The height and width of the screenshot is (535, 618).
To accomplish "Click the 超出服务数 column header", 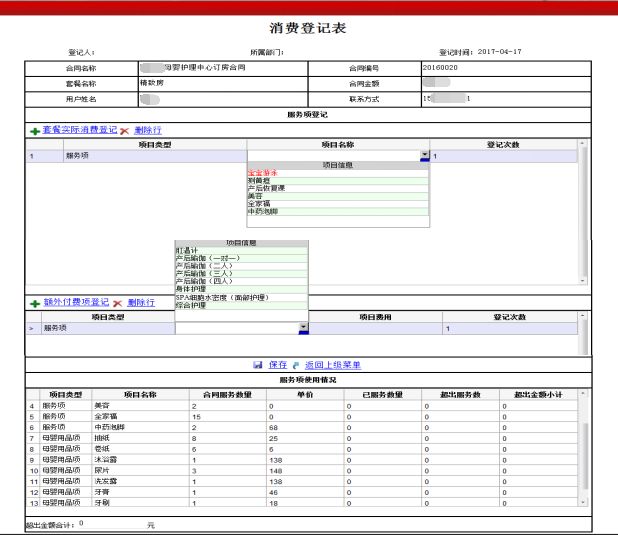I will (x=460, y=395).
